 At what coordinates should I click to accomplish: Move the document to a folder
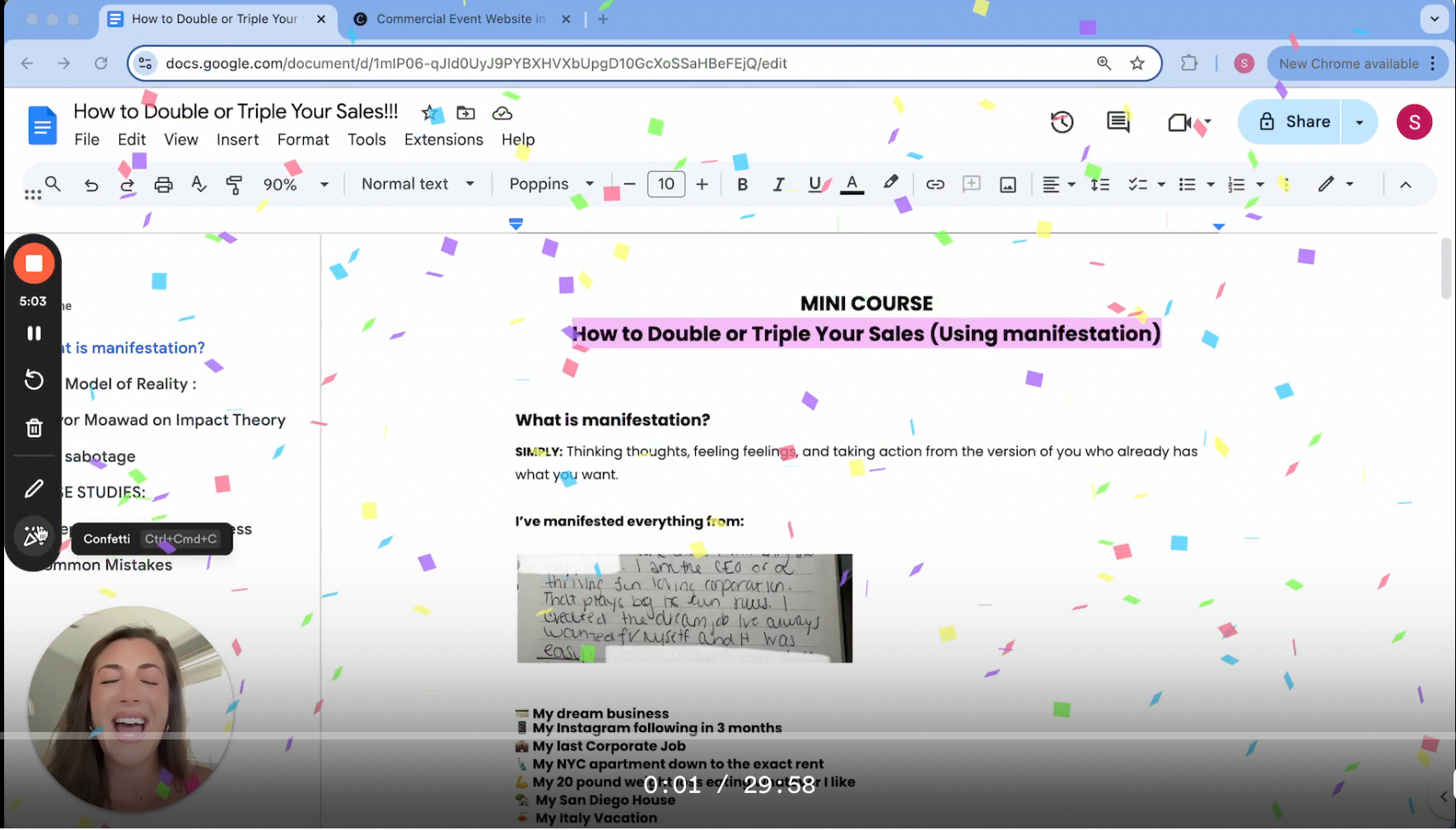tap(466, 113)
